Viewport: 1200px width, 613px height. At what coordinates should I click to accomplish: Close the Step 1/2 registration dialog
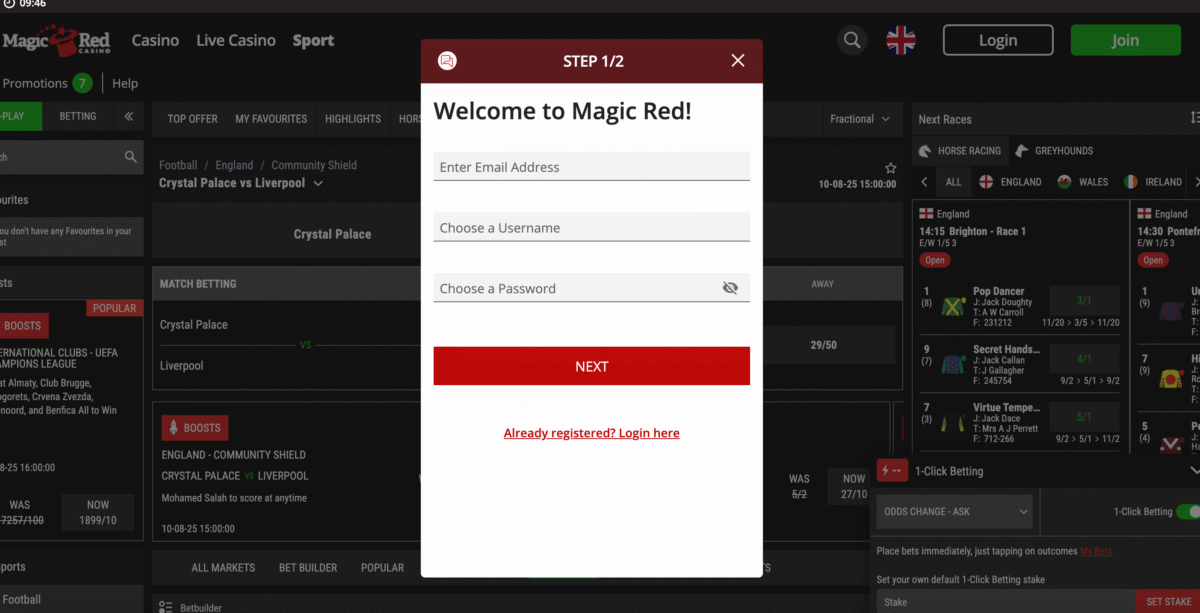tap(738, 61)
